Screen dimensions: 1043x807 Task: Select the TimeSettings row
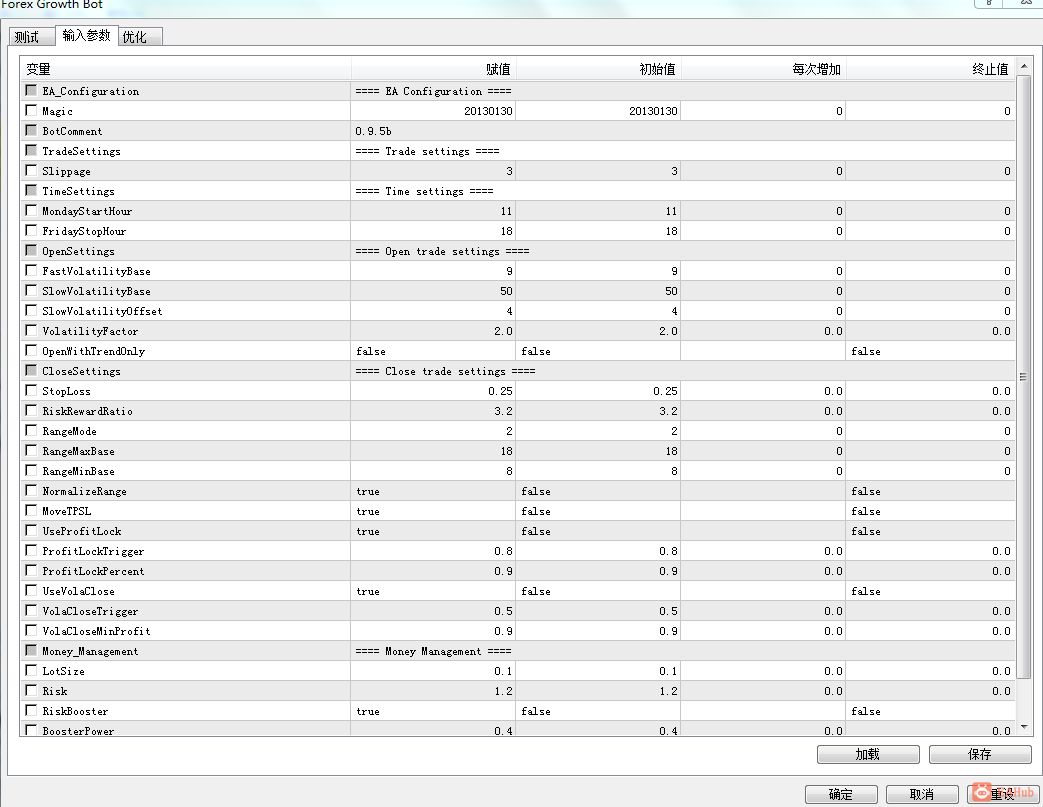[518, 191]
